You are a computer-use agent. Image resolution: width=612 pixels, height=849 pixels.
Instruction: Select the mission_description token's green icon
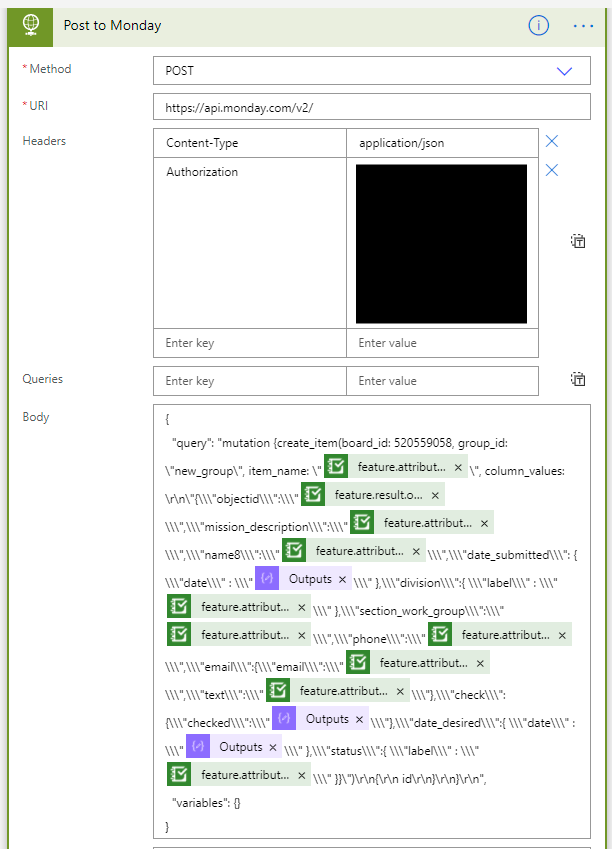(x=362, y=523)
